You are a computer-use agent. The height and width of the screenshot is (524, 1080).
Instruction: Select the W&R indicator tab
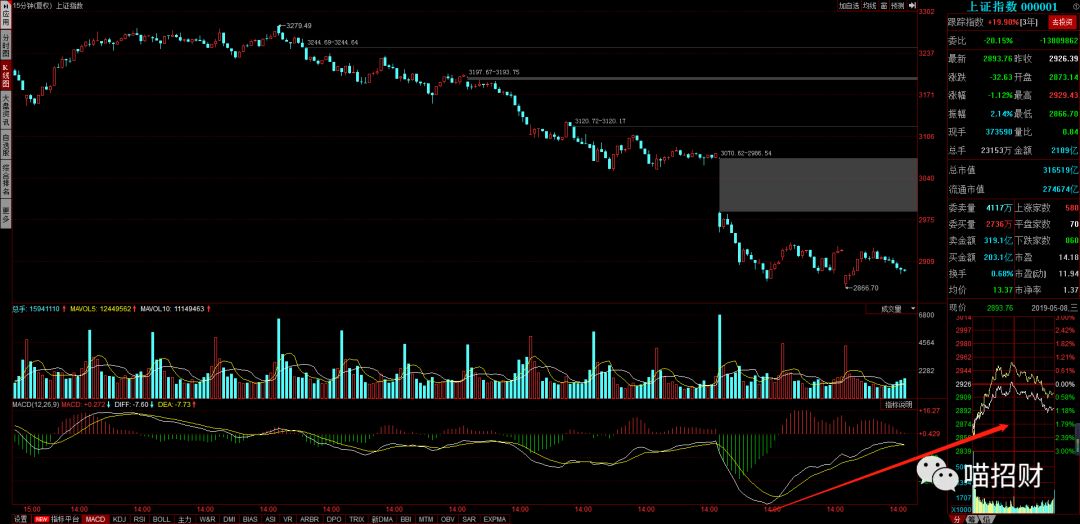(x=207, y=519)
